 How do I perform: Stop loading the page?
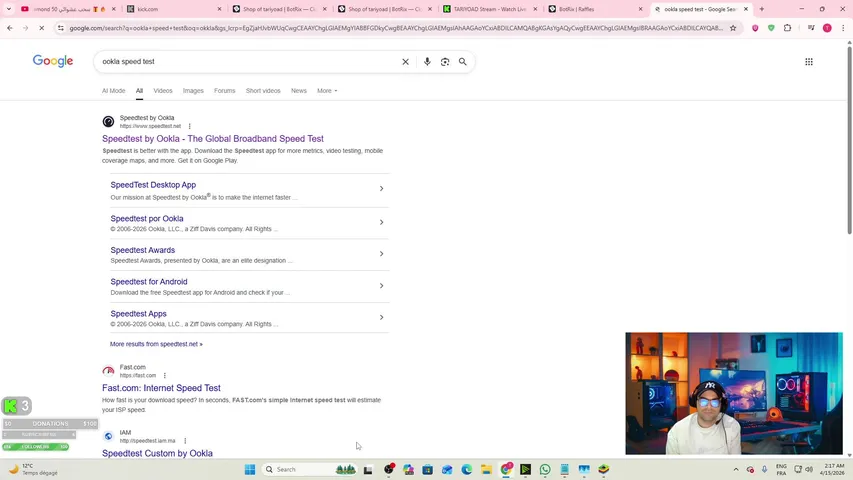(41, 28)
